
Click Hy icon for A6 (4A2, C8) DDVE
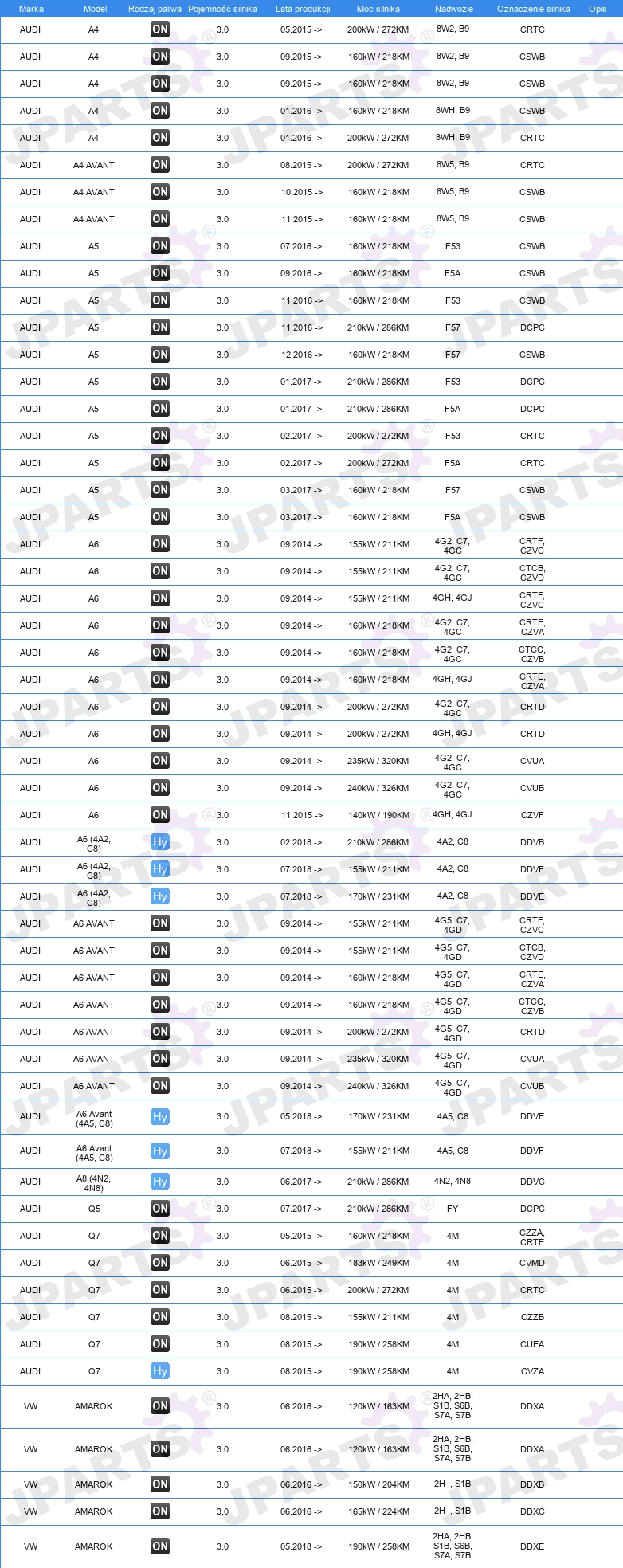point(160,896)
